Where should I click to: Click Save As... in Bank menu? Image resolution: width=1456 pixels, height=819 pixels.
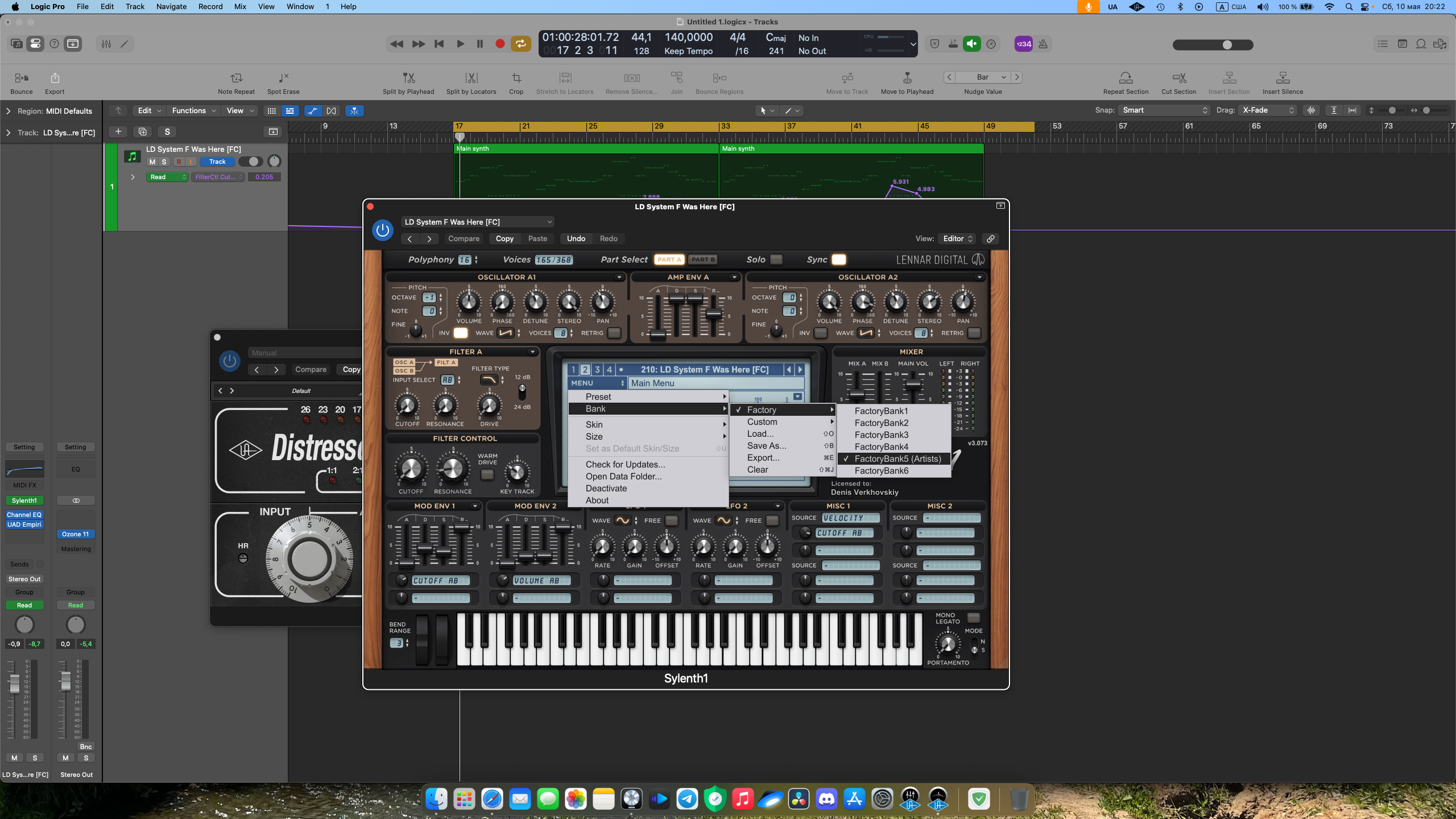(x=783, y=446)
